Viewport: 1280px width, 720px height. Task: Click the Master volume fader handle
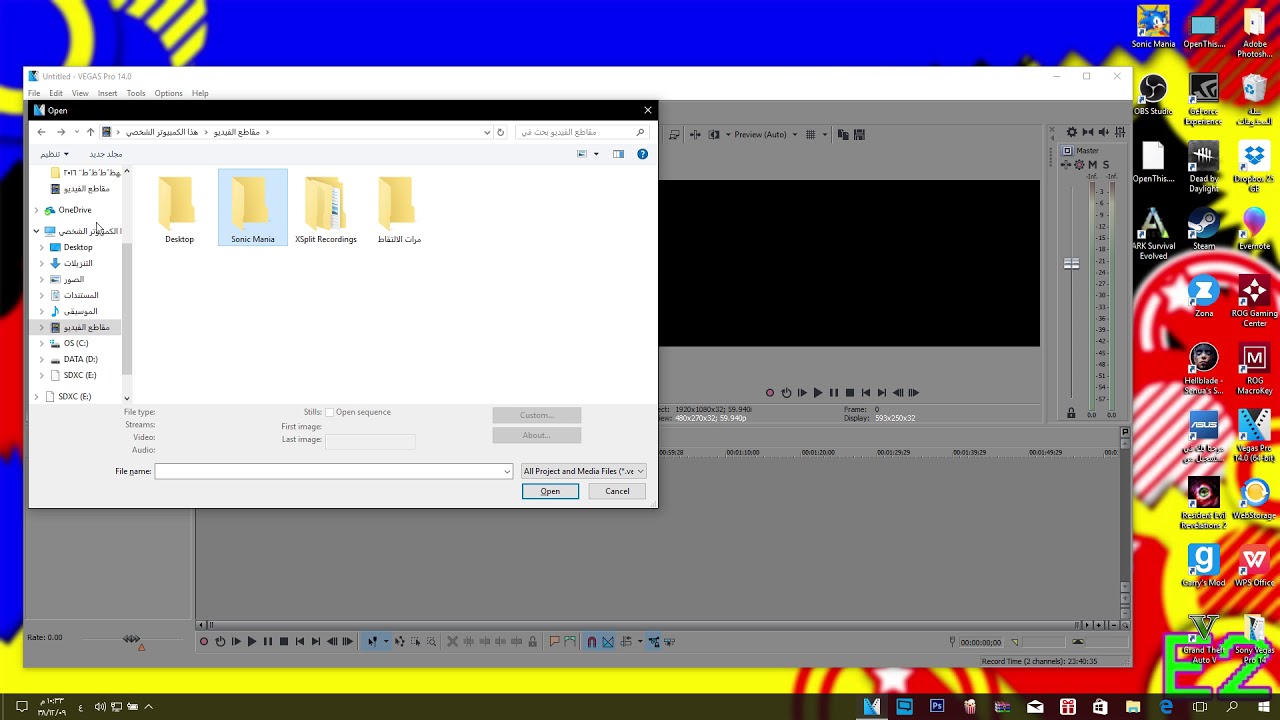1071,264
